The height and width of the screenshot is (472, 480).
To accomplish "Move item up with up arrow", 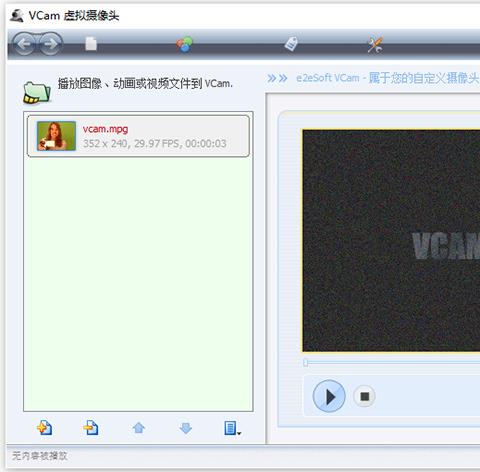I will (x=139, y=428).
